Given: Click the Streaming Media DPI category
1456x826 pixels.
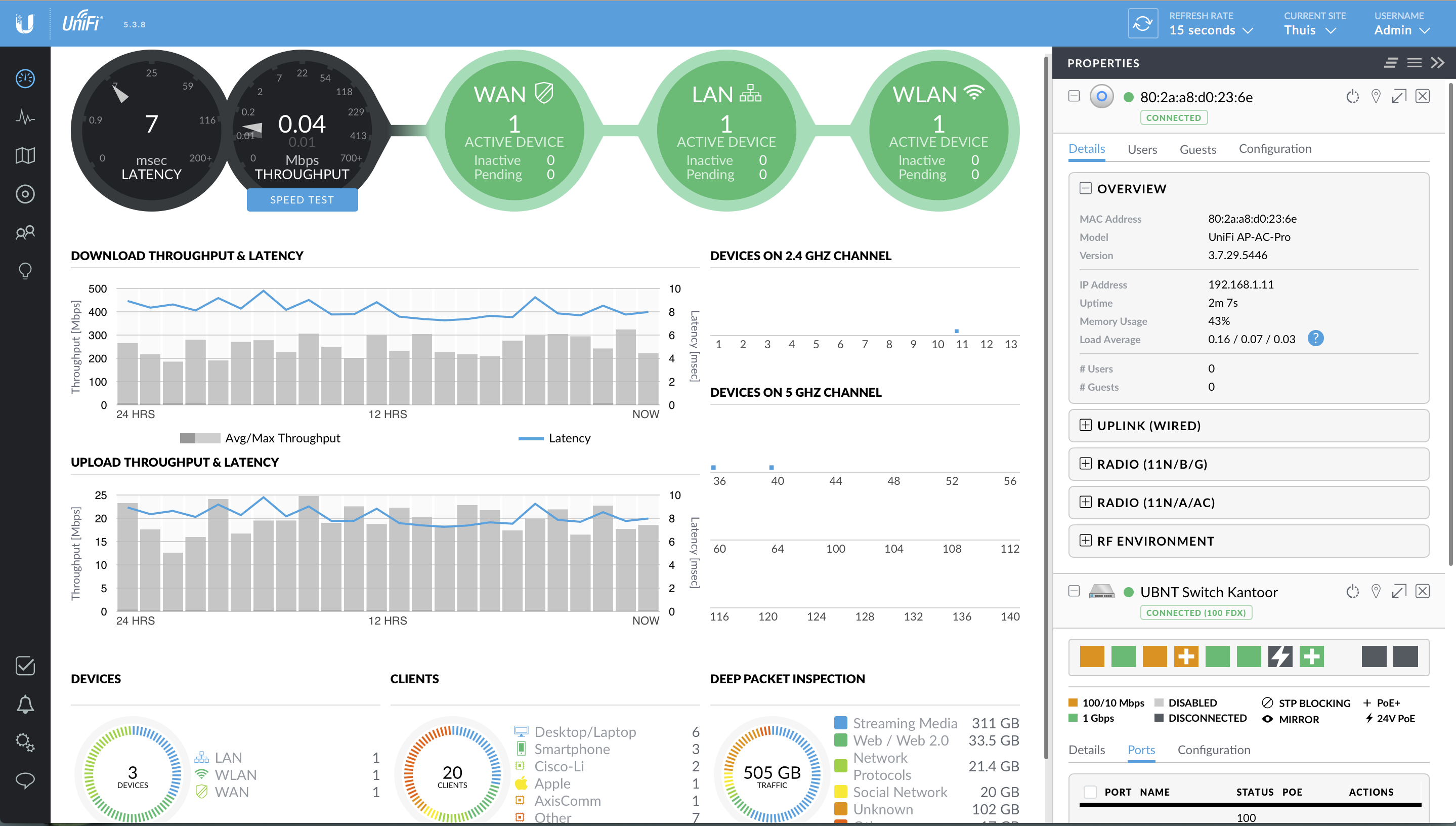Looking at the screenshot, I should click(x=926, y=723).
